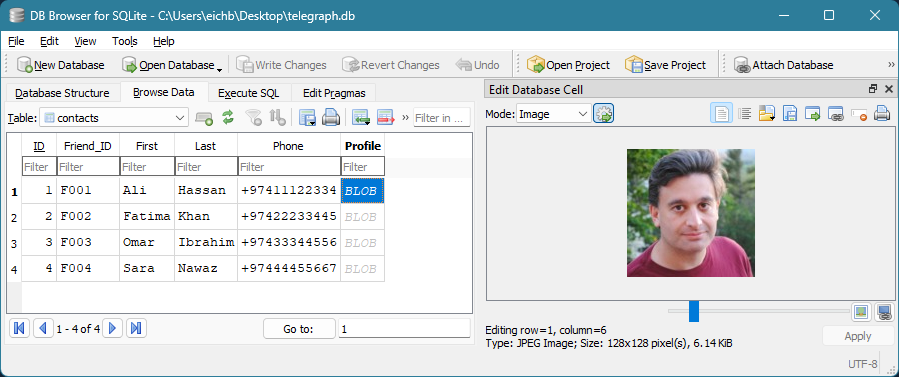Click the Go to row number field
Viewport: 899px width, 377px height.
coord(404,329)
